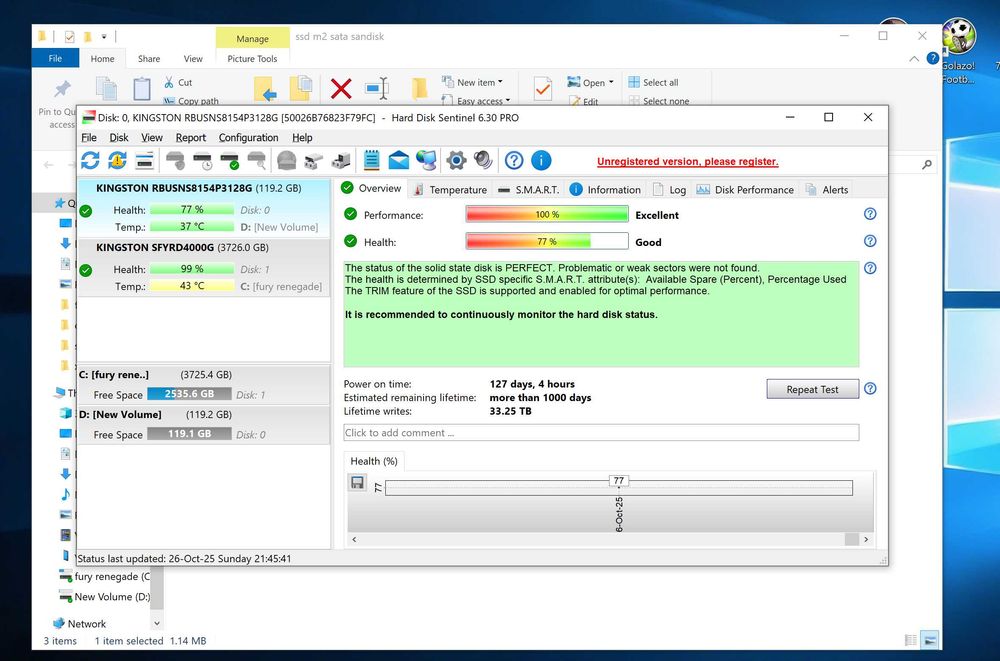Image resolution: width=1000 pixels, height=661 pixels.
Task: Click the blue info icon in toolbar
Action: point(541,160)
